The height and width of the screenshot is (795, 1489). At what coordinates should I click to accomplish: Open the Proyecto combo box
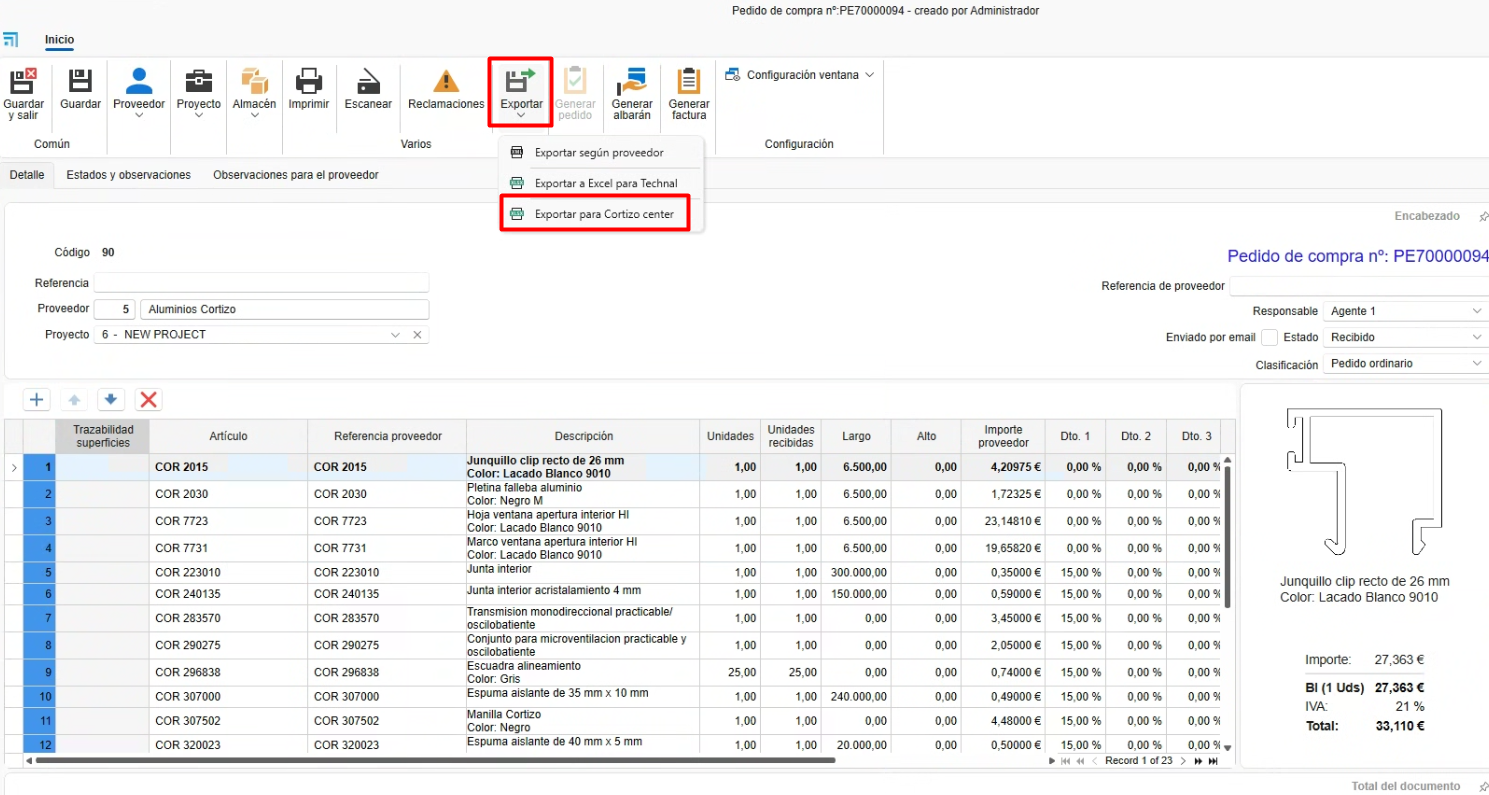click(x=262, y=335)
